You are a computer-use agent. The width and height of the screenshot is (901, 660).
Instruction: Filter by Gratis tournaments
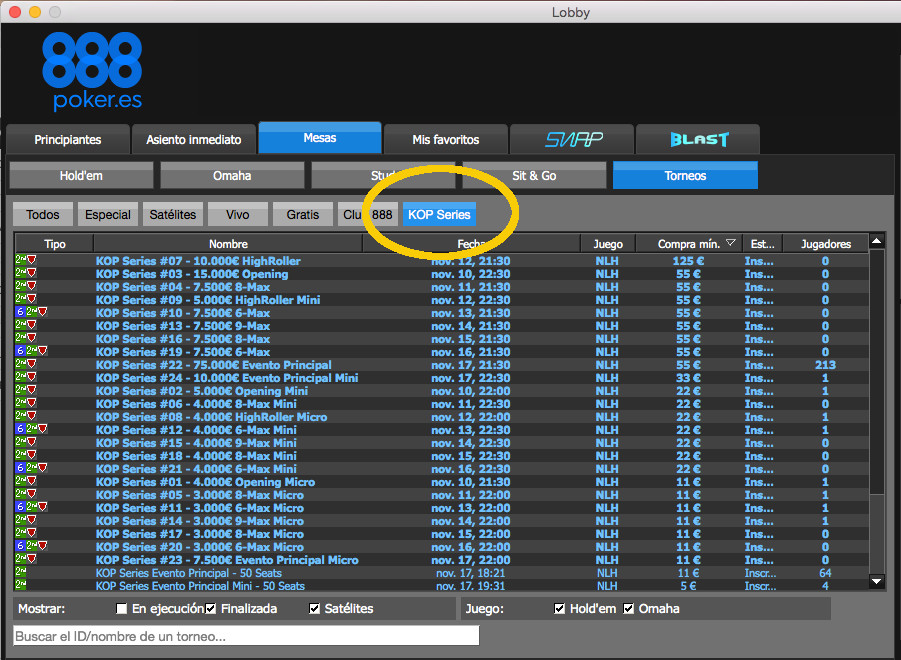(303, 214)
